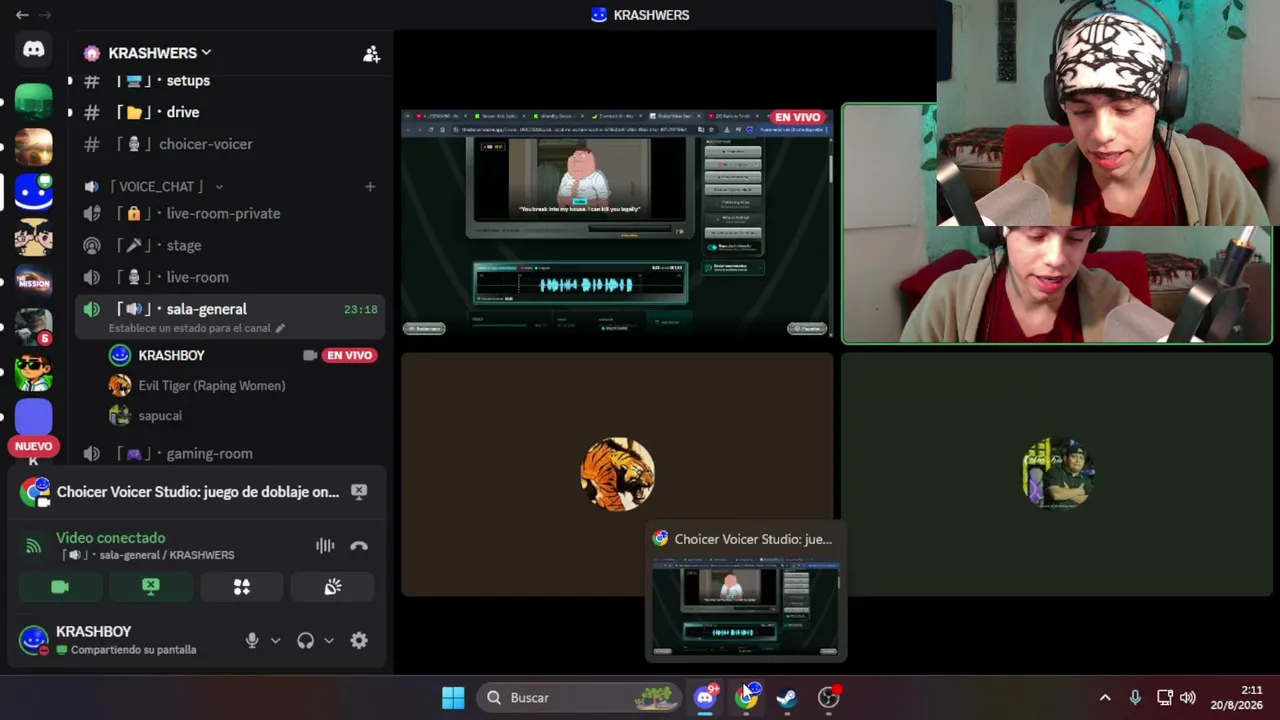1280x720 pixels.
Task: Open the KRASHWERS server dropdown menu
Action: coord(159,53)
